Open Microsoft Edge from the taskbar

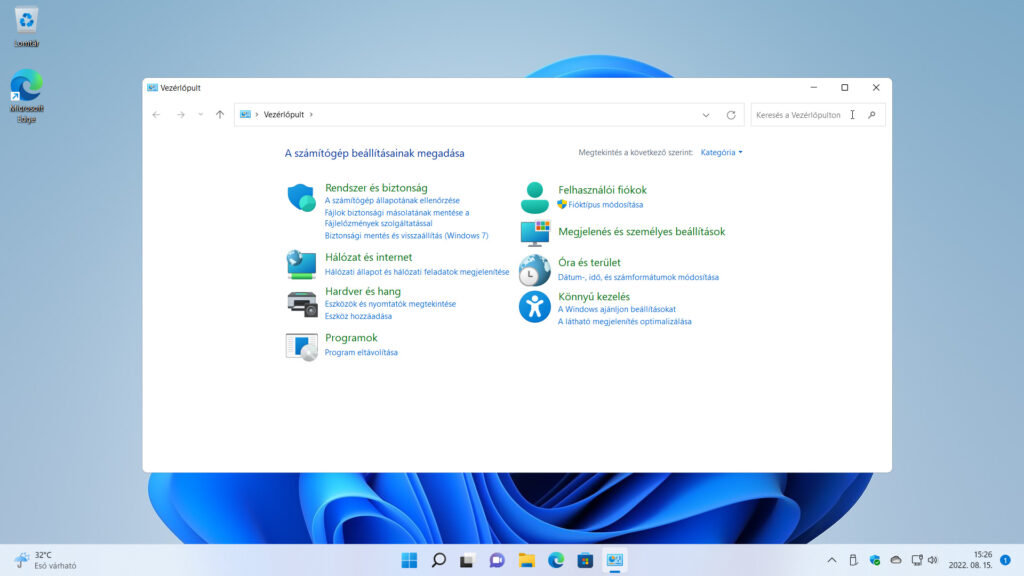556,560
